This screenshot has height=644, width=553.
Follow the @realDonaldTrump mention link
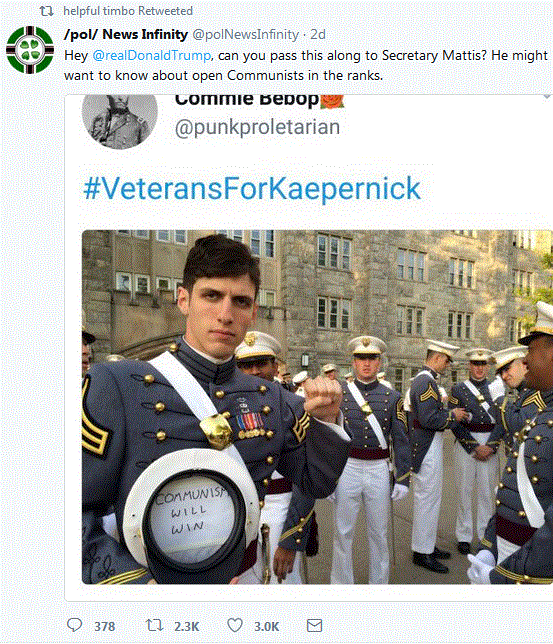point(152,55)
